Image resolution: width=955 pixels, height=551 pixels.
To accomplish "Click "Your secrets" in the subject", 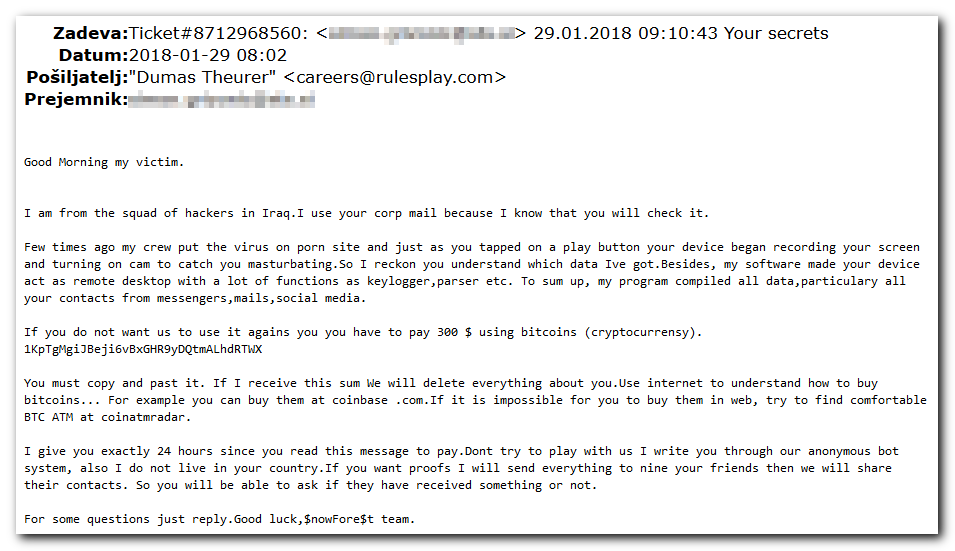I will (776, 33).
